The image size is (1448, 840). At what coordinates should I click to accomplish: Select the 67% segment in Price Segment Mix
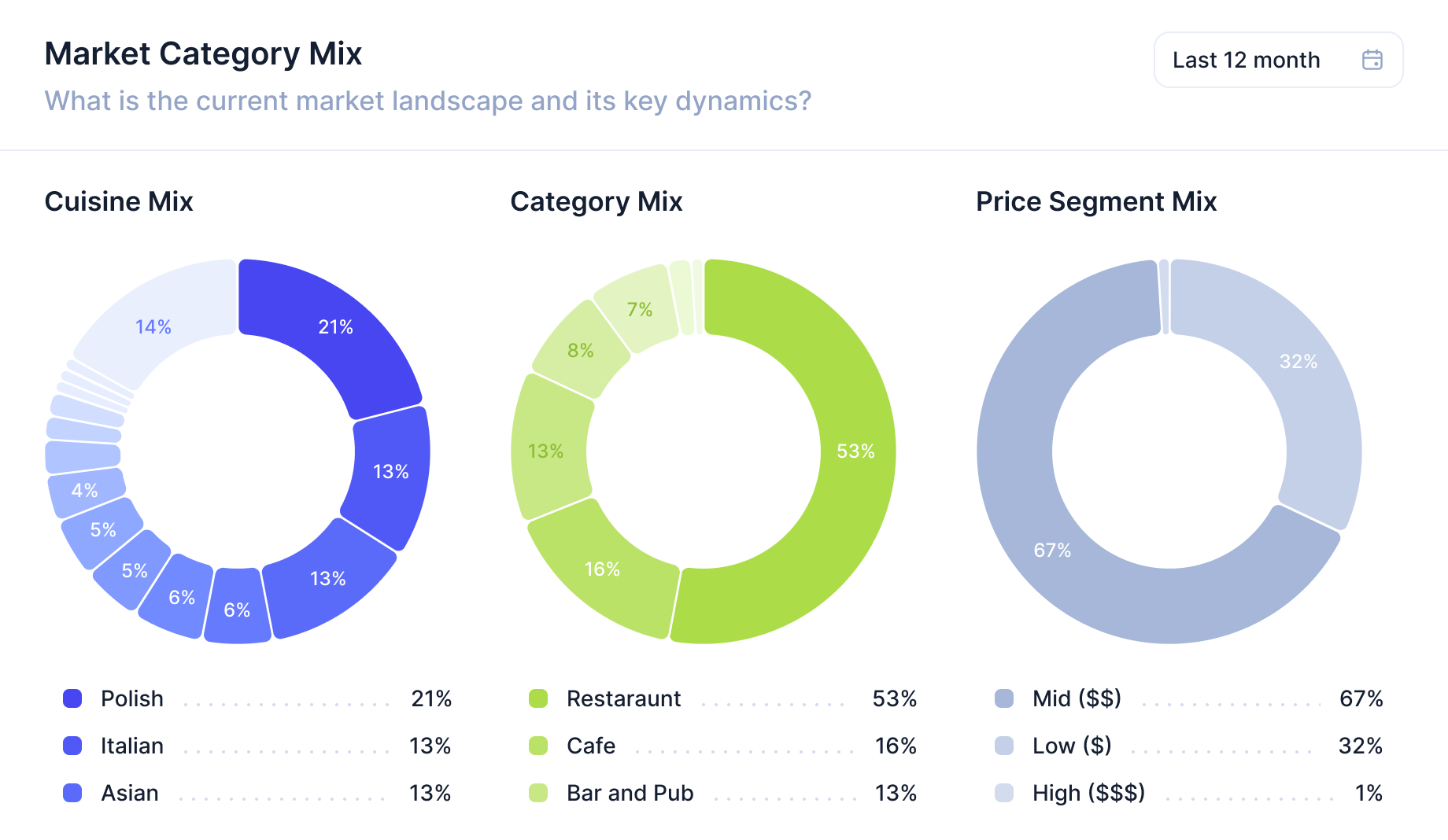click(1052, 550)
